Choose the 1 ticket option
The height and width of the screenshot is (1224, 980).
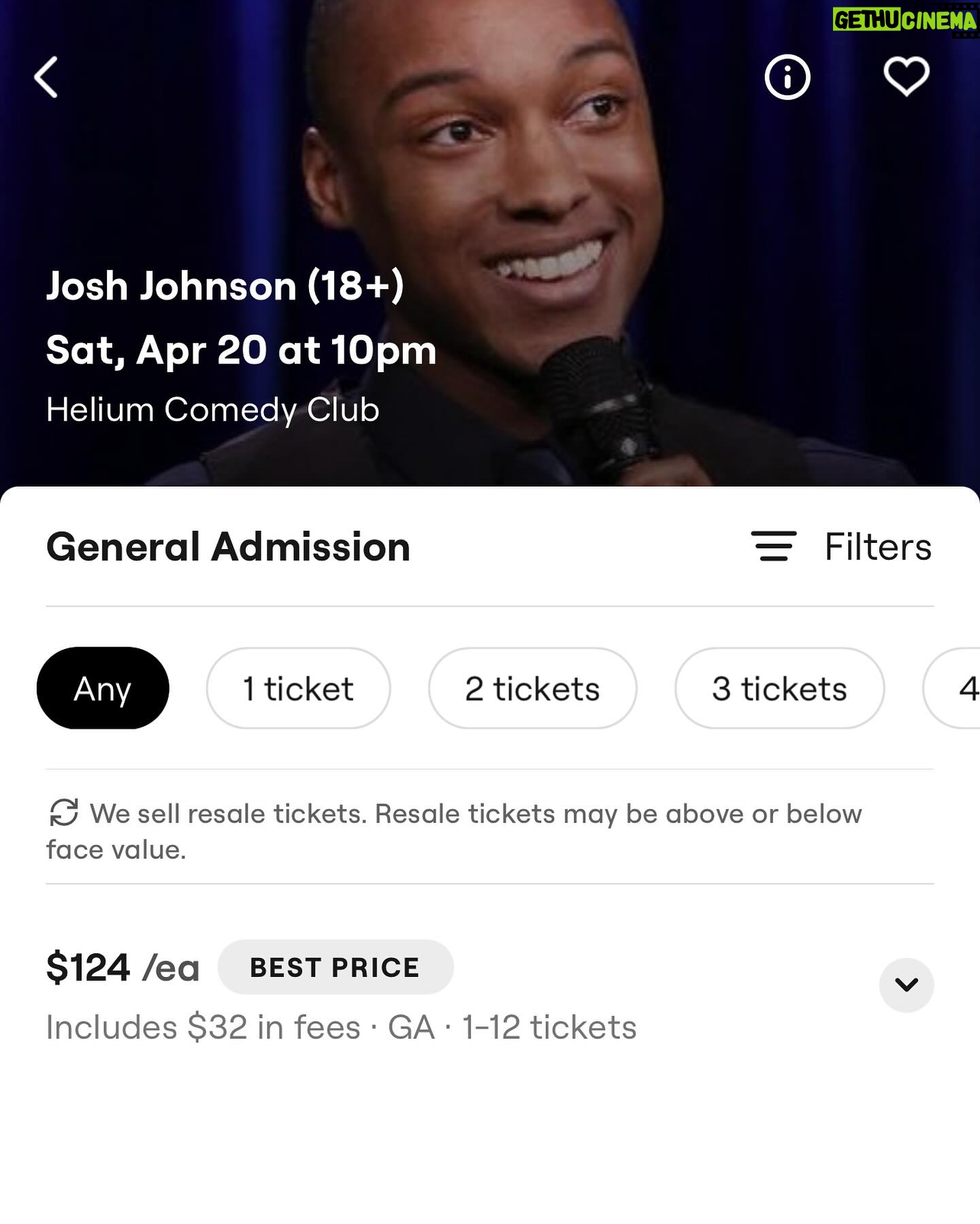pos(298,688)
